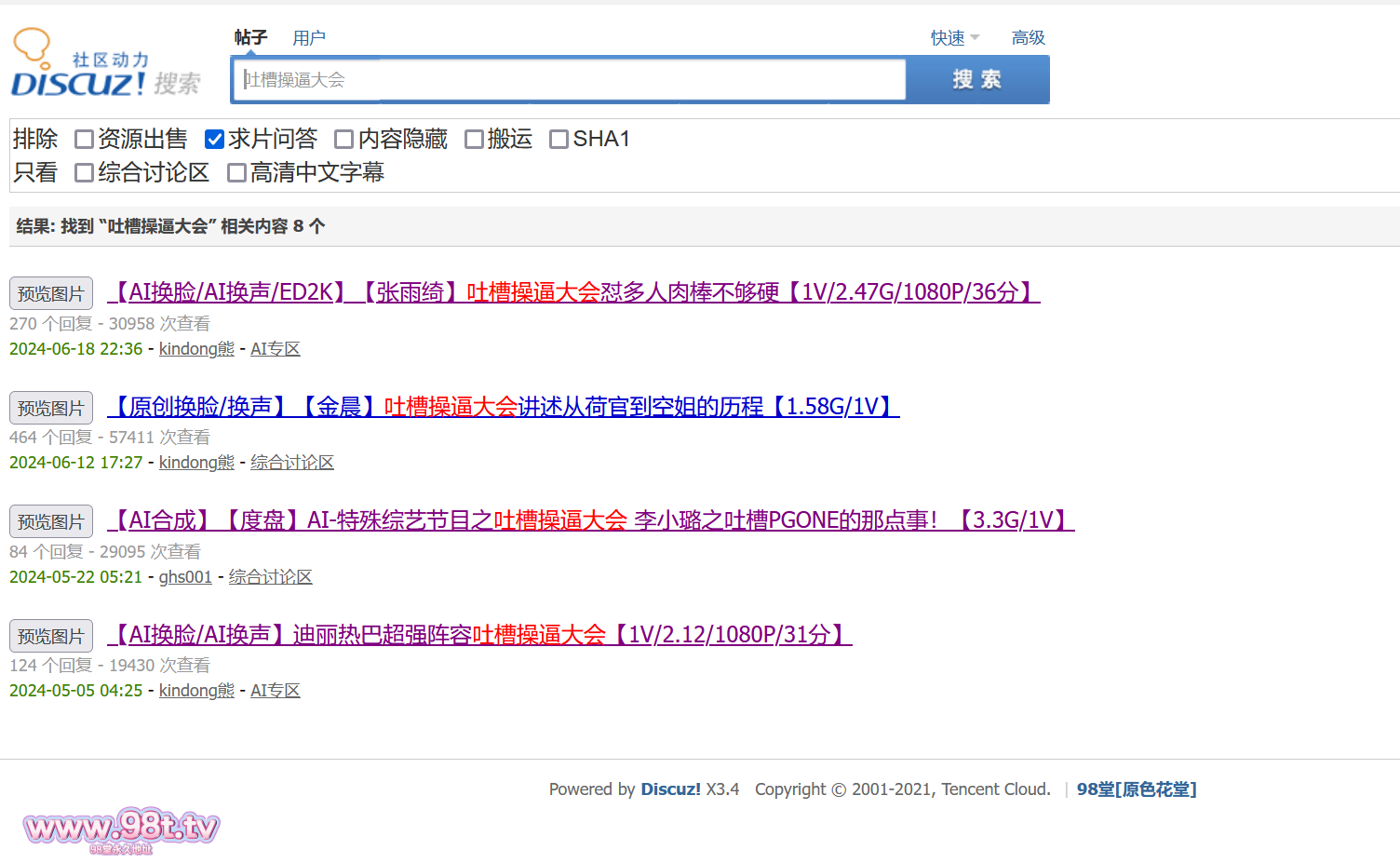
Task: Open the result titled 1.58G/1V
Action: click(x=504, y=407)
